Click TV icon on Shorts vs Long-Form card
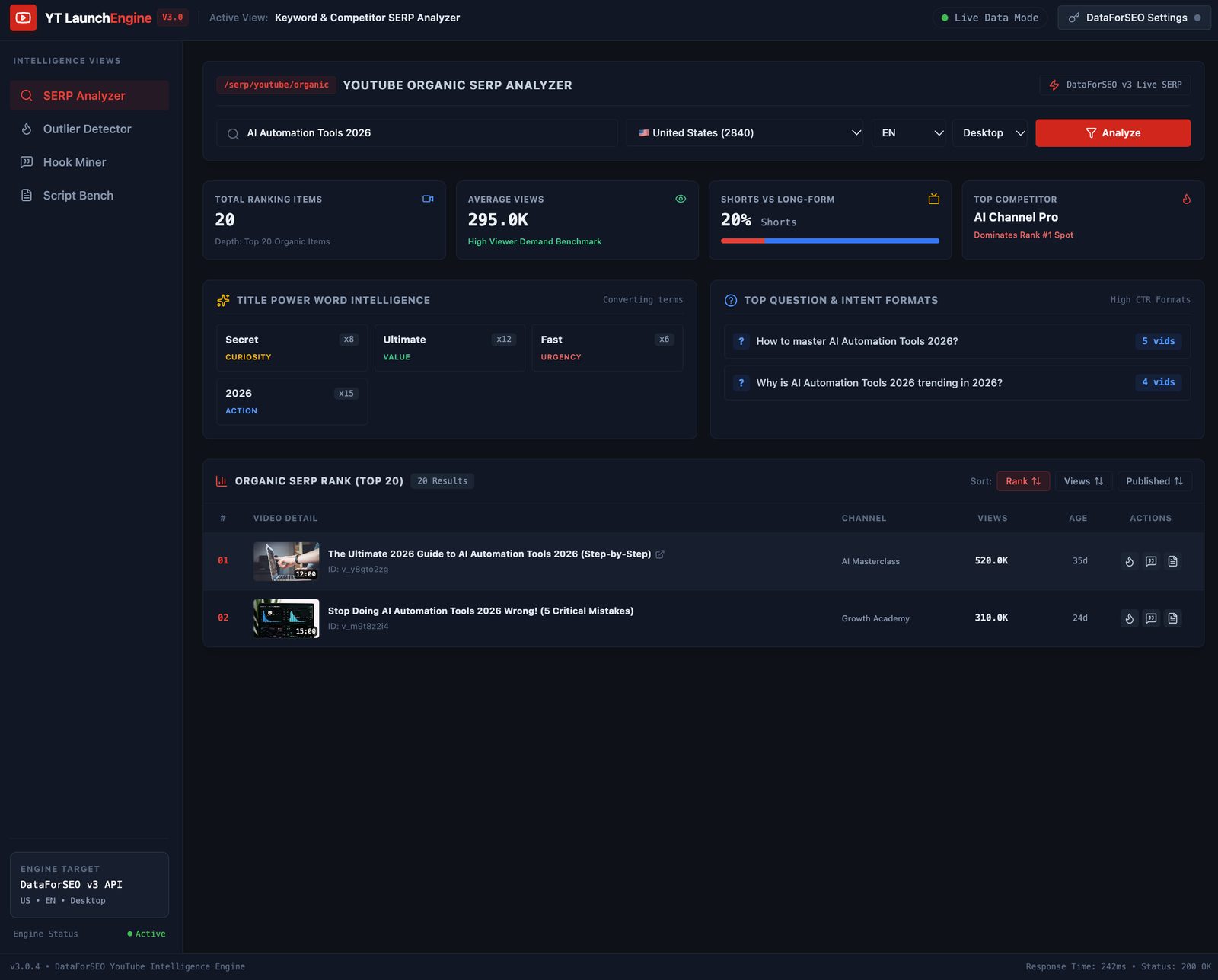Viewport: 1218px width, 980px height. pyautogui.click(x=934, y=199)
